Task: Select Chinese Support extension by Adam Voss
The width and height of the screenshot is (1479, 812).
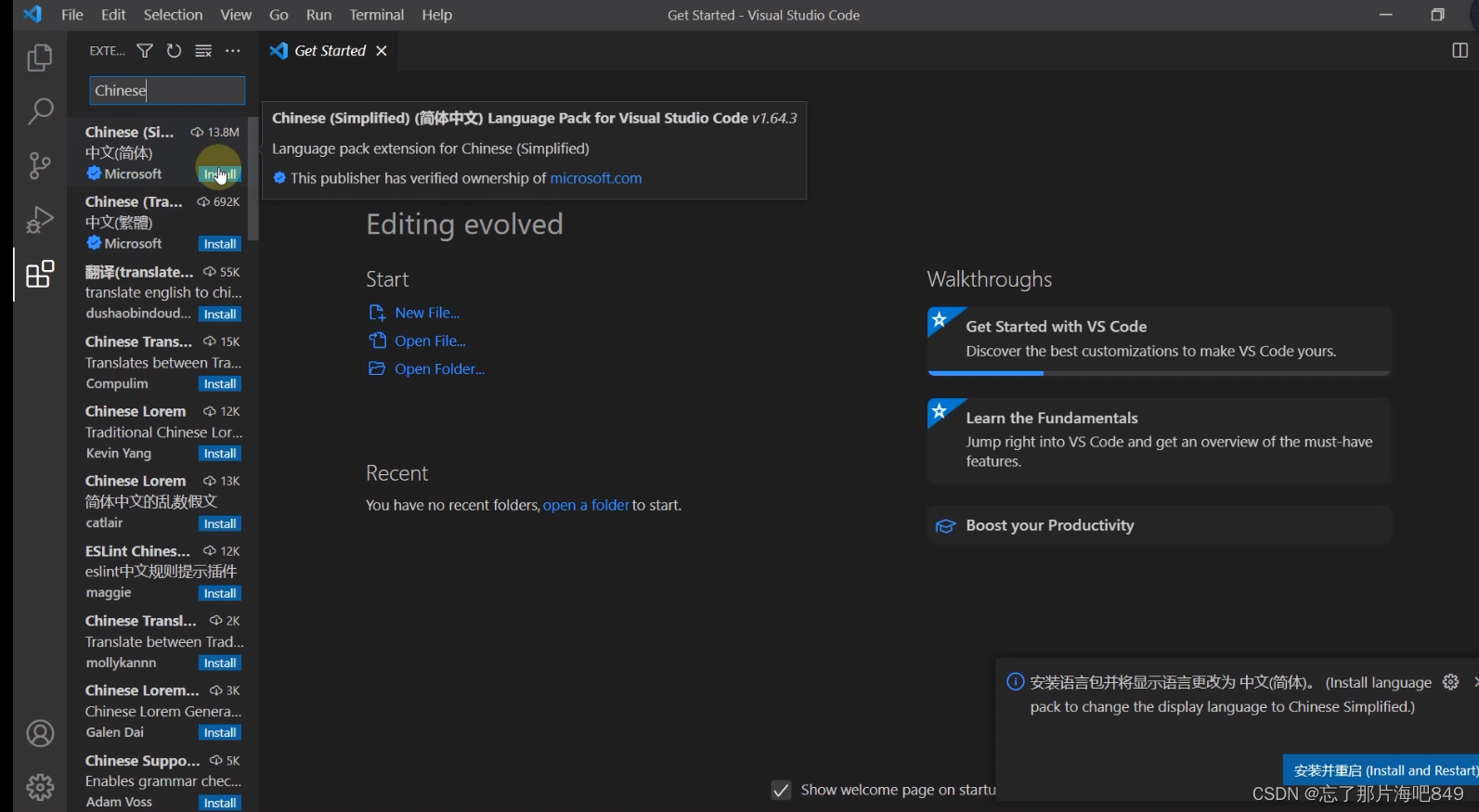Action: (x=162, y=781)
